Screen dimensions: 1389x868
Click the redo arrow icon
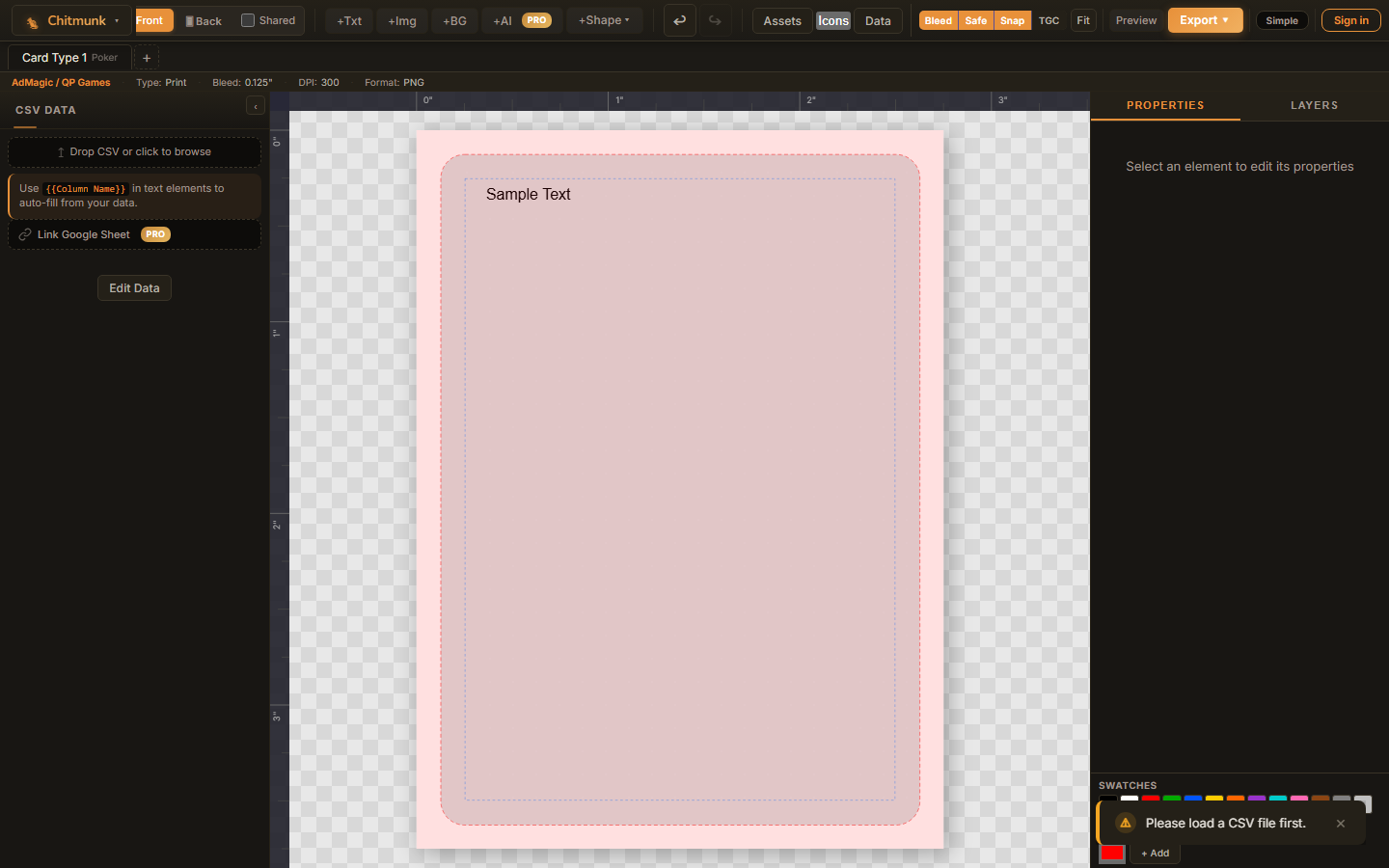pyautogui.click(x=715, y=20)
